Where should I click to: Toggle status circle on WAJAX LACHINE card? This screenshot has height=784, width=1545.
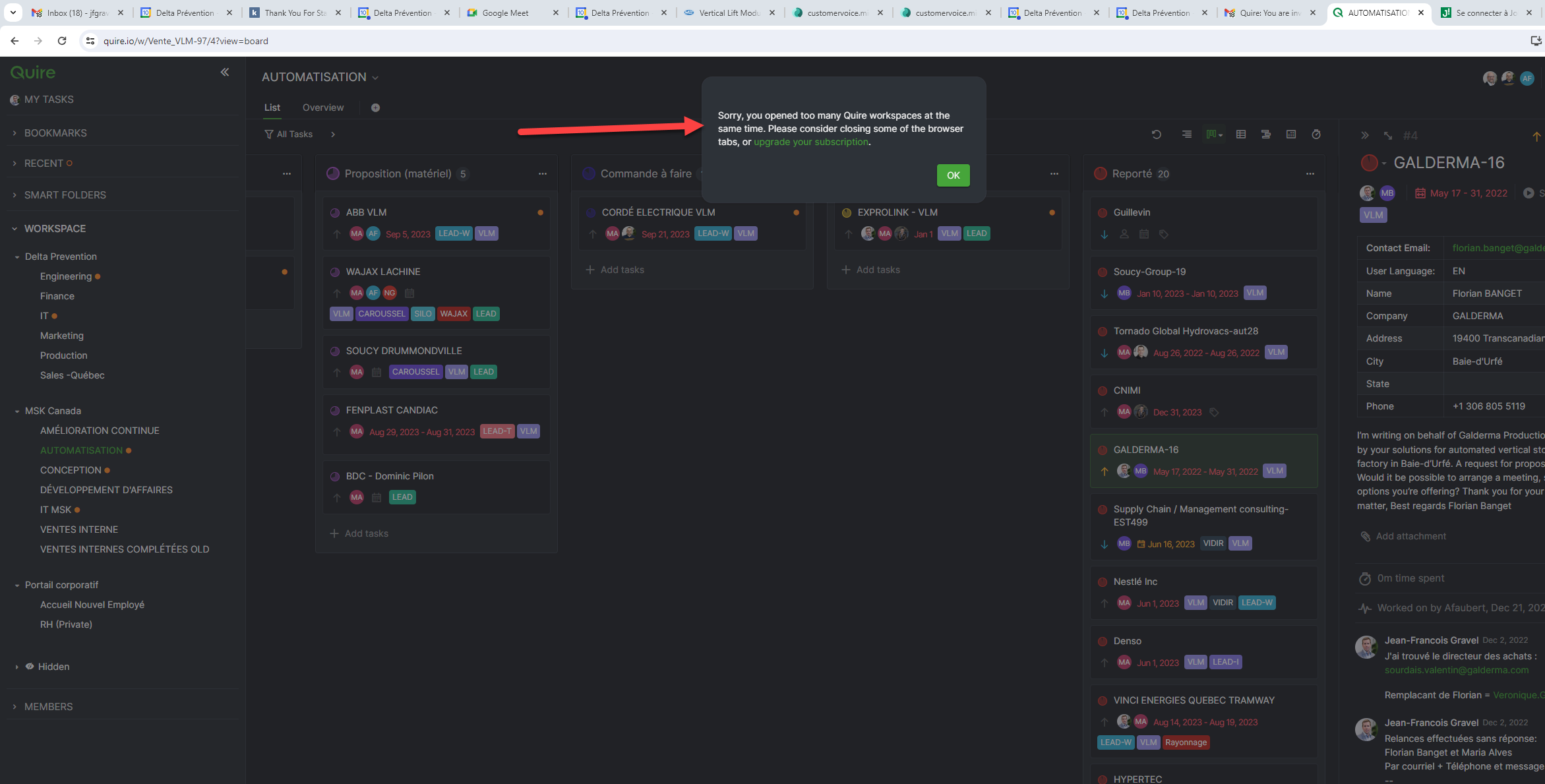tap(335, 272)
